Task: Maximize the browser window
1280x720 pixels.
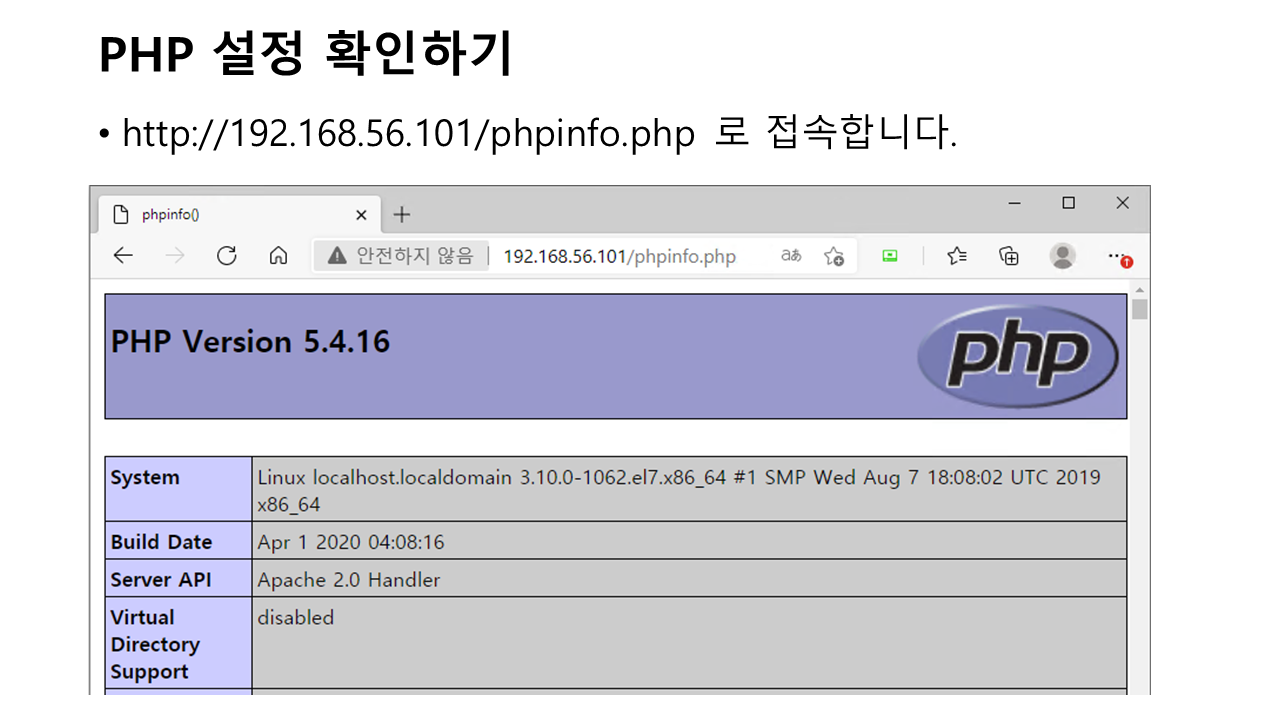Action: pyautogui.click(x=1068, y=203)
